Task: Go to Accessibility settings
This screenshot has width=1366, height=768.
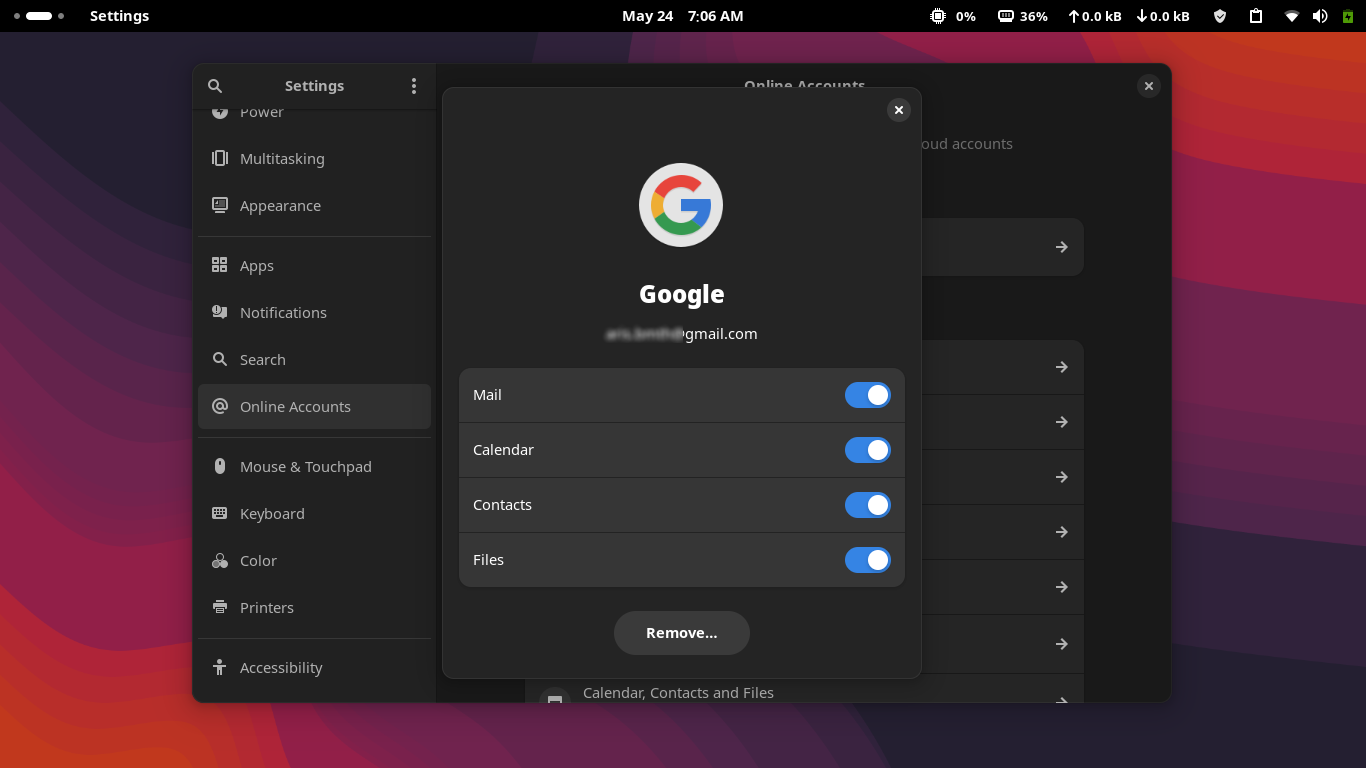Action: pos(281,667)
